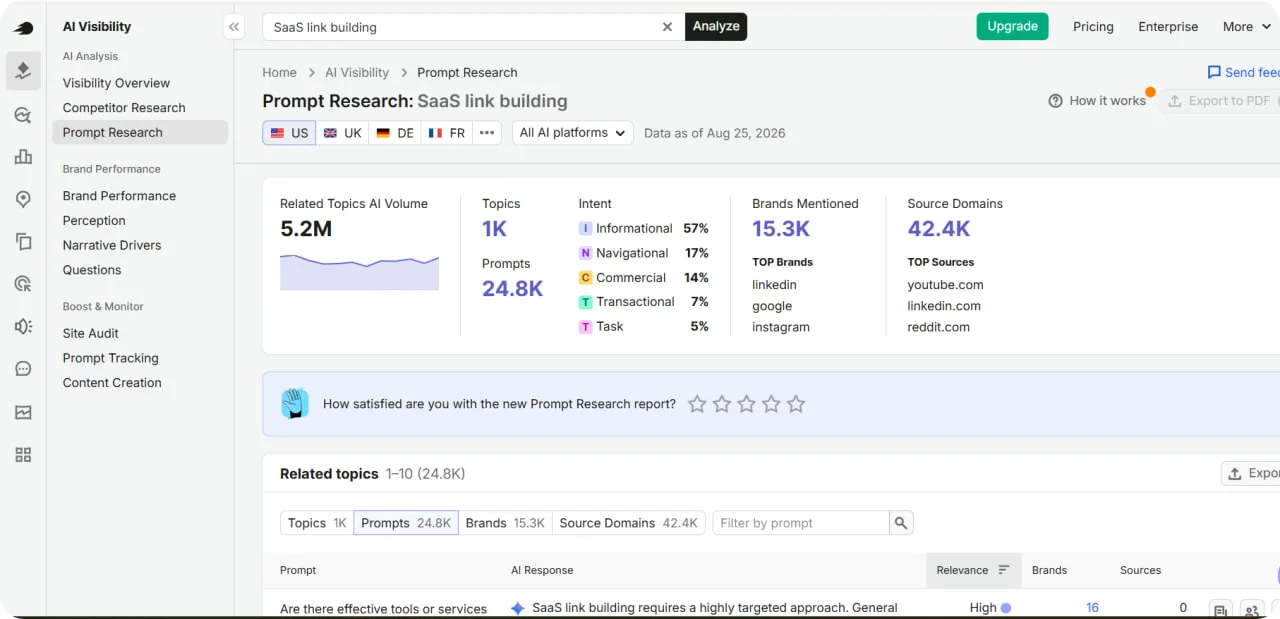Click the AI sparkle icon in response row
Screen dimensions: 1280x619
click(x=517, y=608)
